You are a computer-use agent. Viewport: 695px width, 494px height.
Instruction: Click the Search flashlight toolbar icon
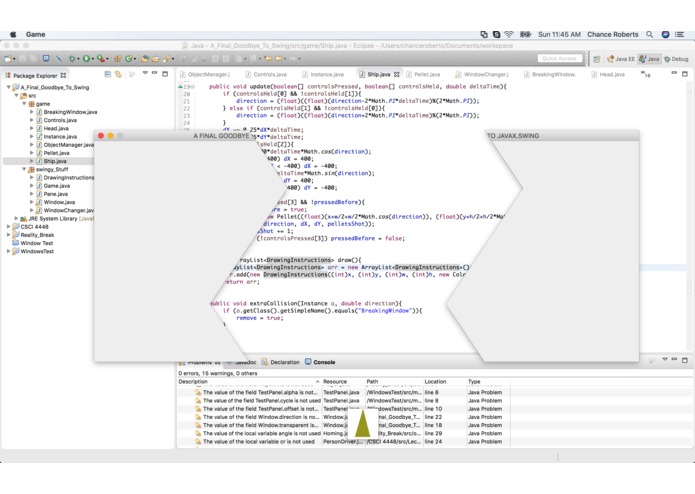coord(167,58)
